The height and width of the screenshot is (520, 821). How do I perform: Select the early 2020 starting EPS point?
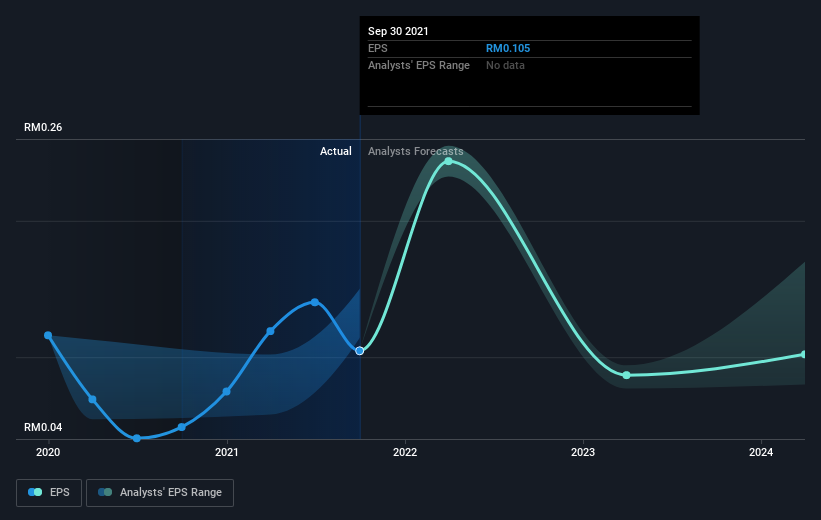point(48,335)
